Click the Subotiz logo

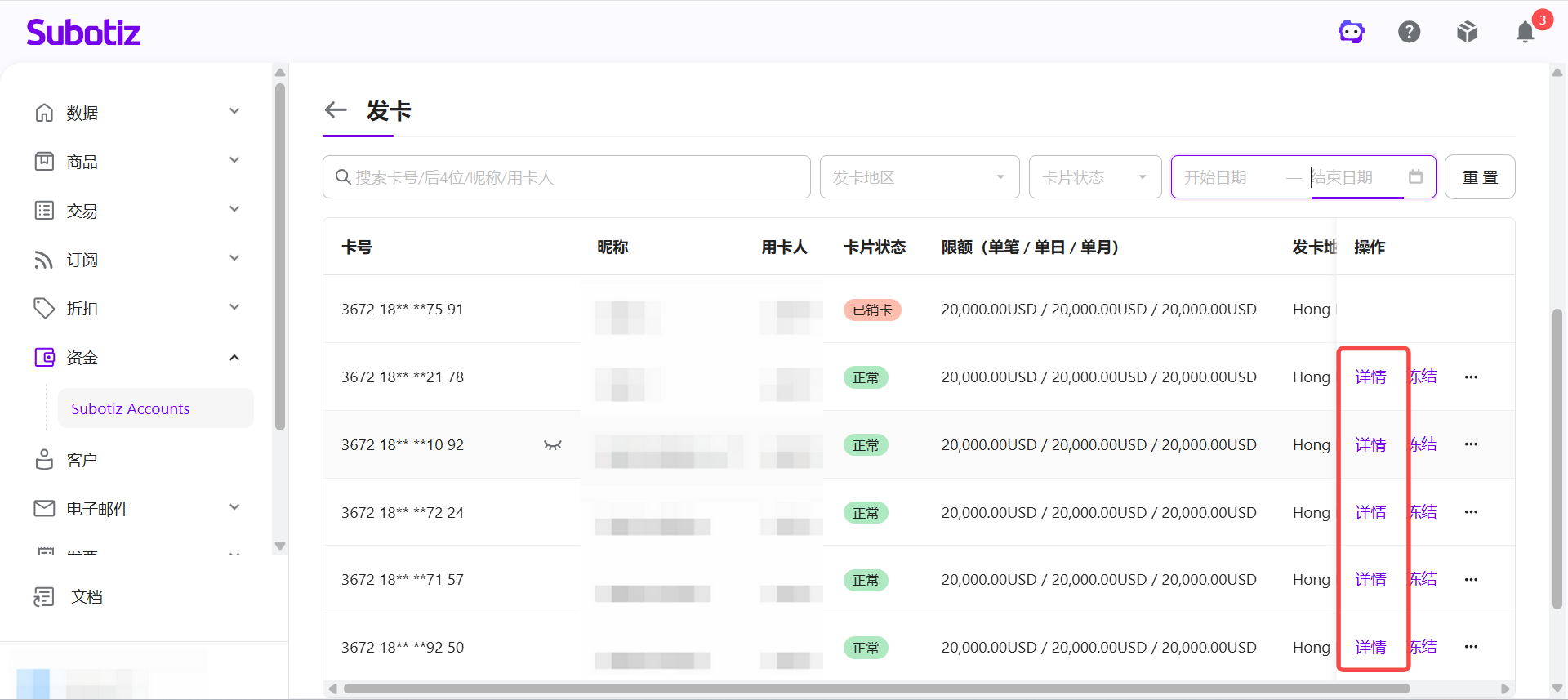pos(83,32)
